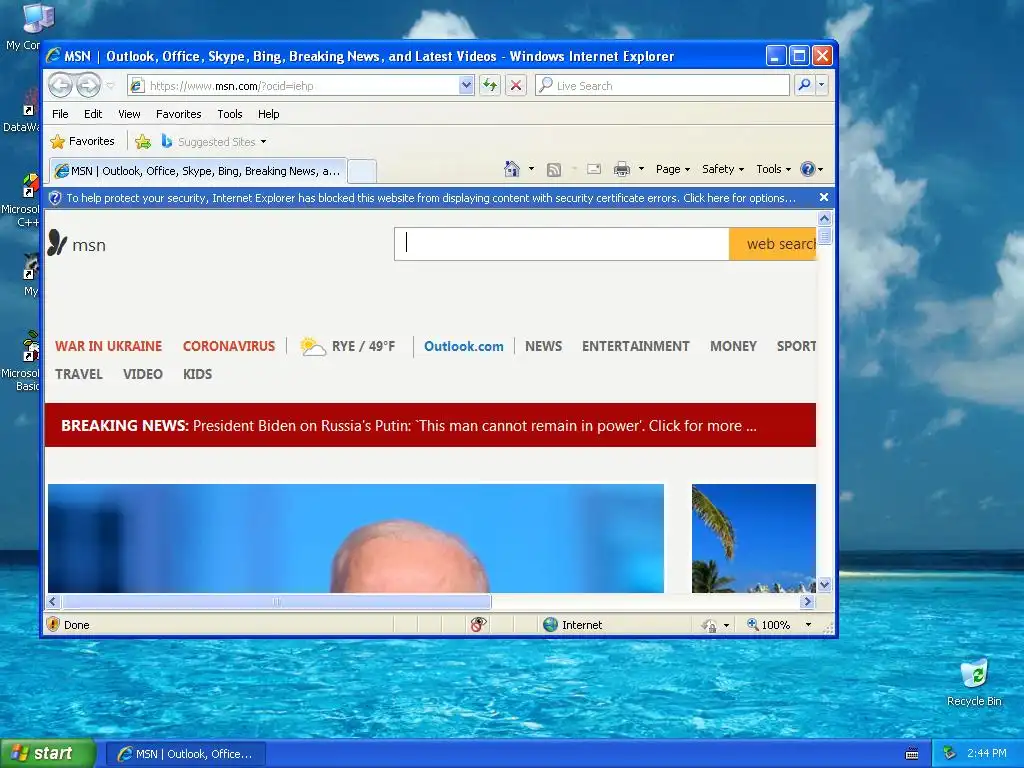
Task: Click the popup blocker status bar icon
Action: point(478,625)
